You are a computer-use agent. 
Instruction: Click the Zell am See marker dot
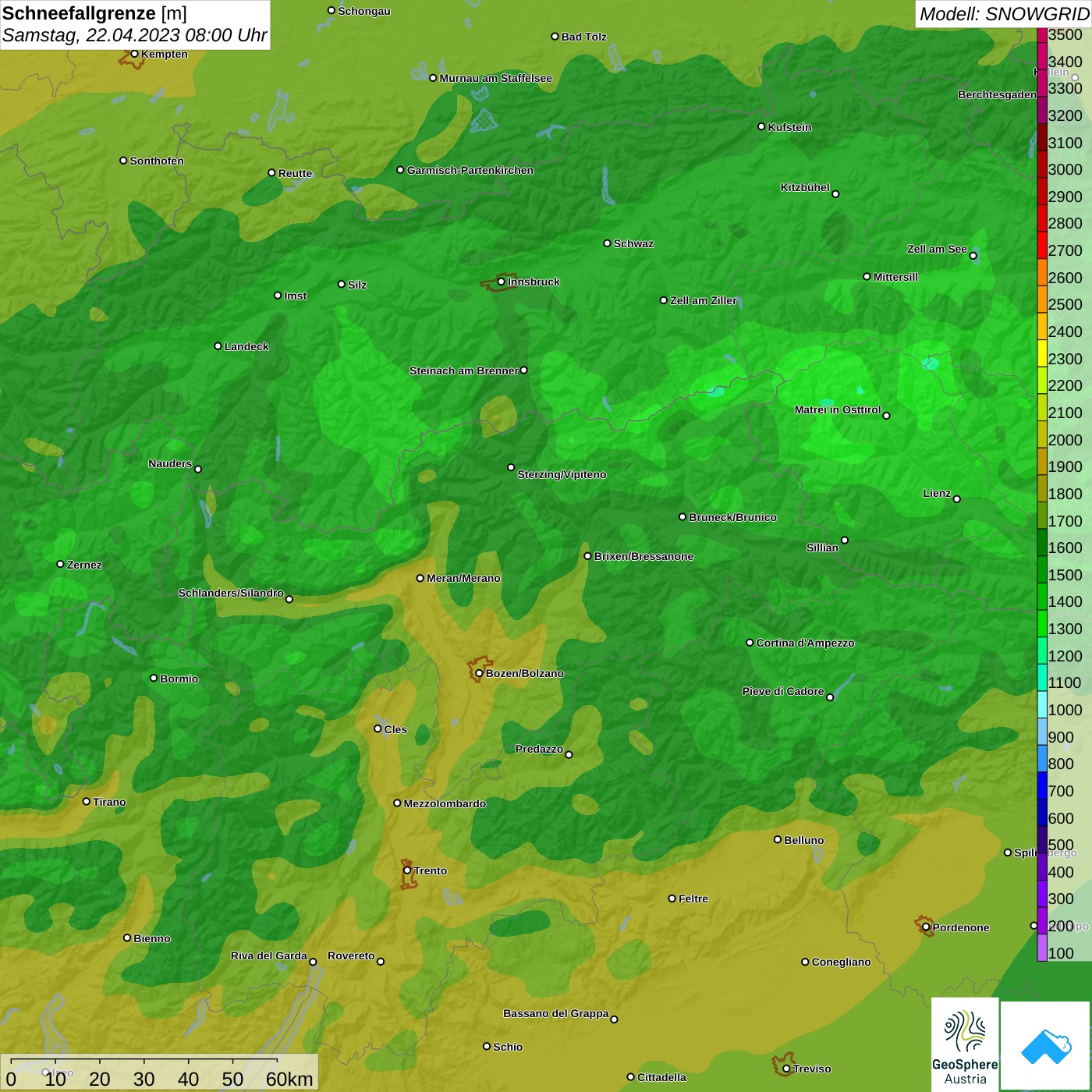pyautogui.click(x=973, y=256)
